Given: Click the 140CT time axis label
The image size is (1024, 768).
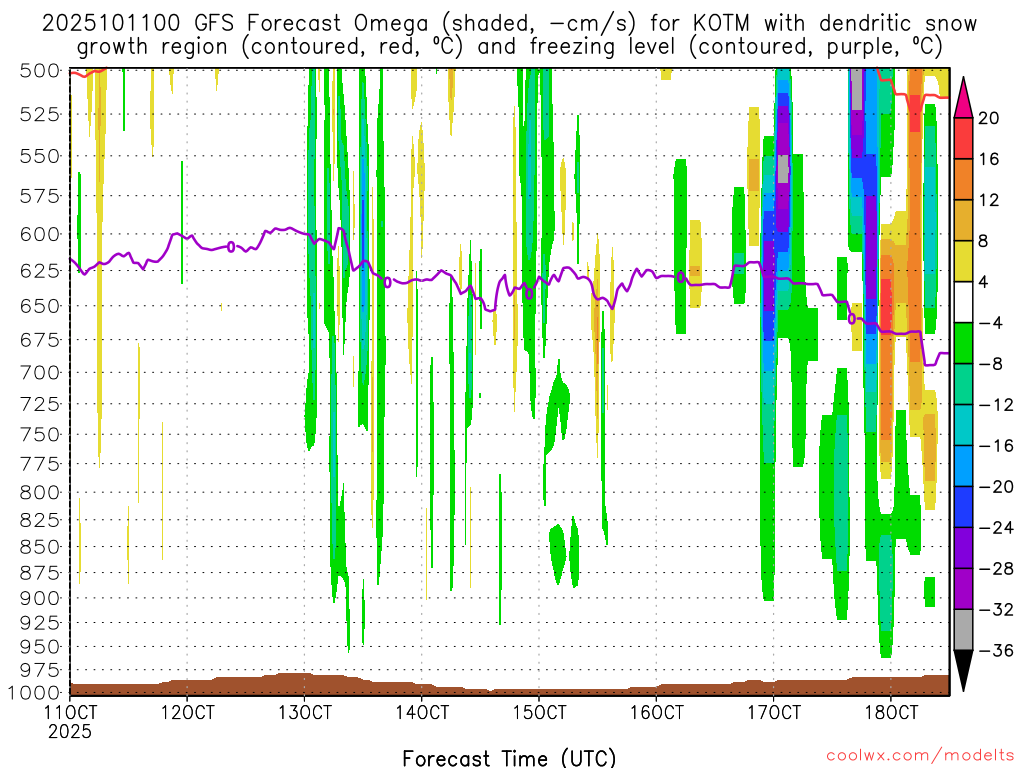Looking at the screenshot, I should pos(421,712).
